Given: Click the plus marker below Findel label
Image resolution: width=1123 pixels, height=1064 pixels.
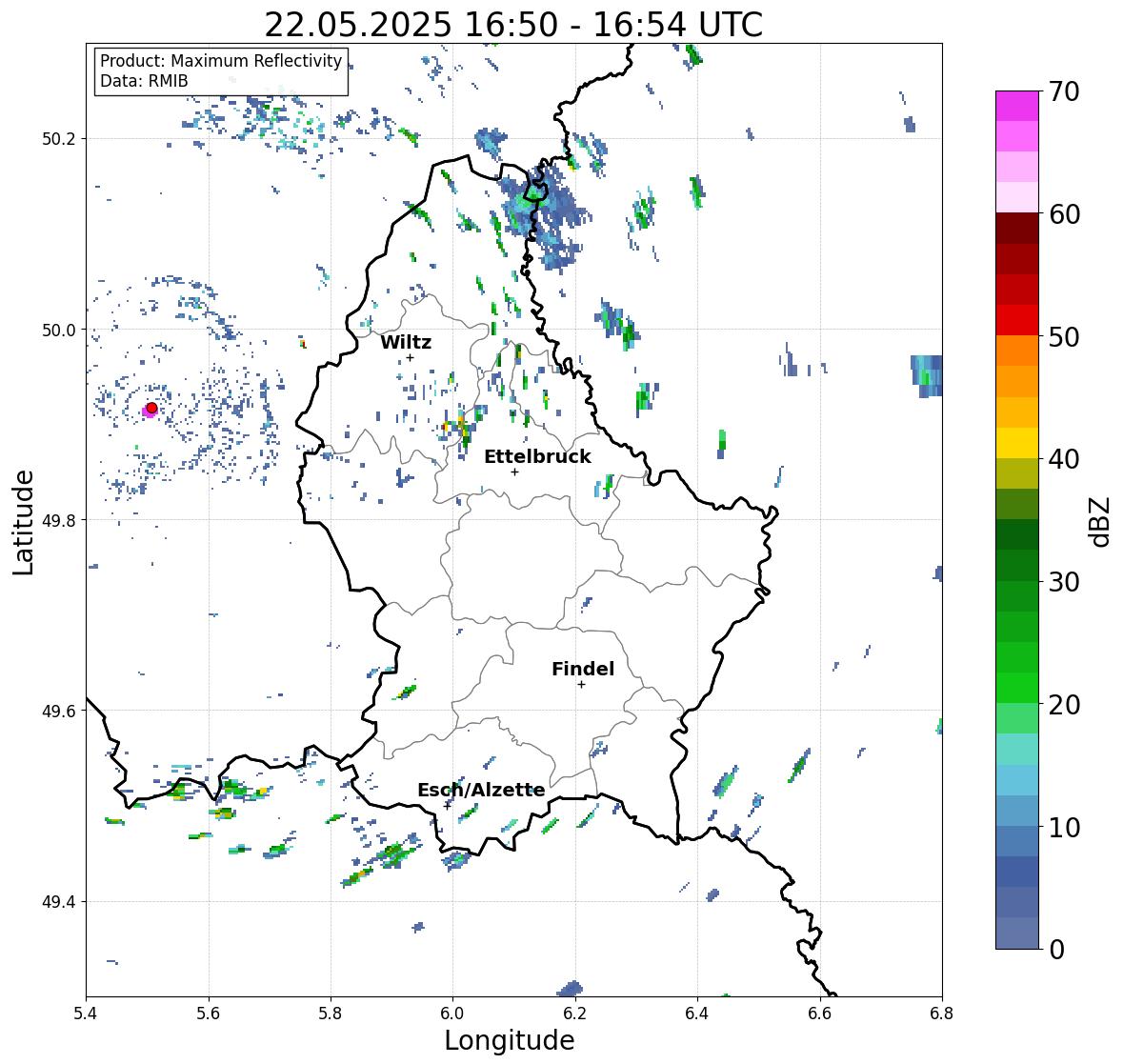Looking at the screenshot, I should coord(582,685).
